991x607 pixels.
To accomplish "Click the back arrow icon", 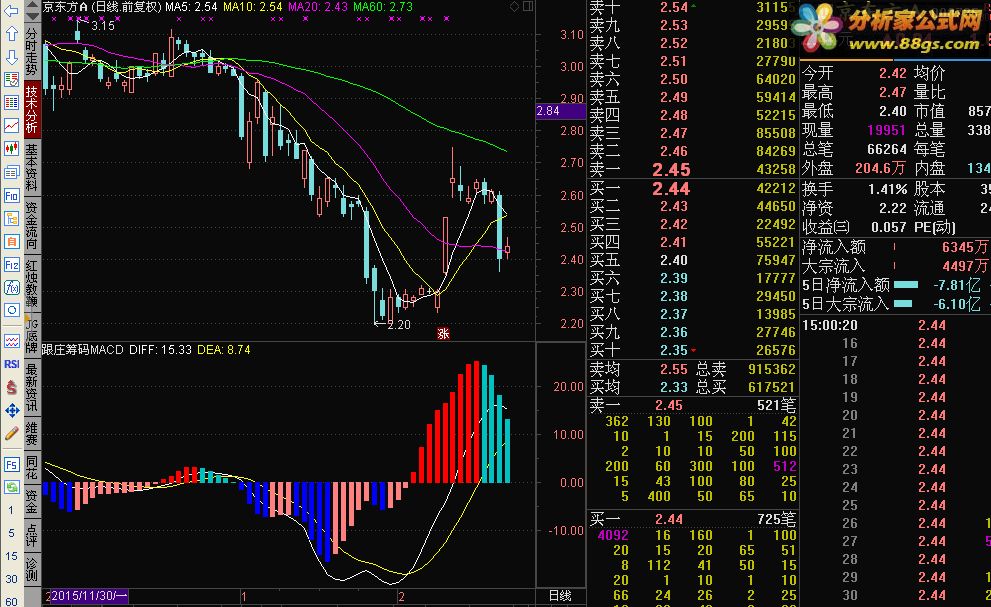I will pos(11,11).
